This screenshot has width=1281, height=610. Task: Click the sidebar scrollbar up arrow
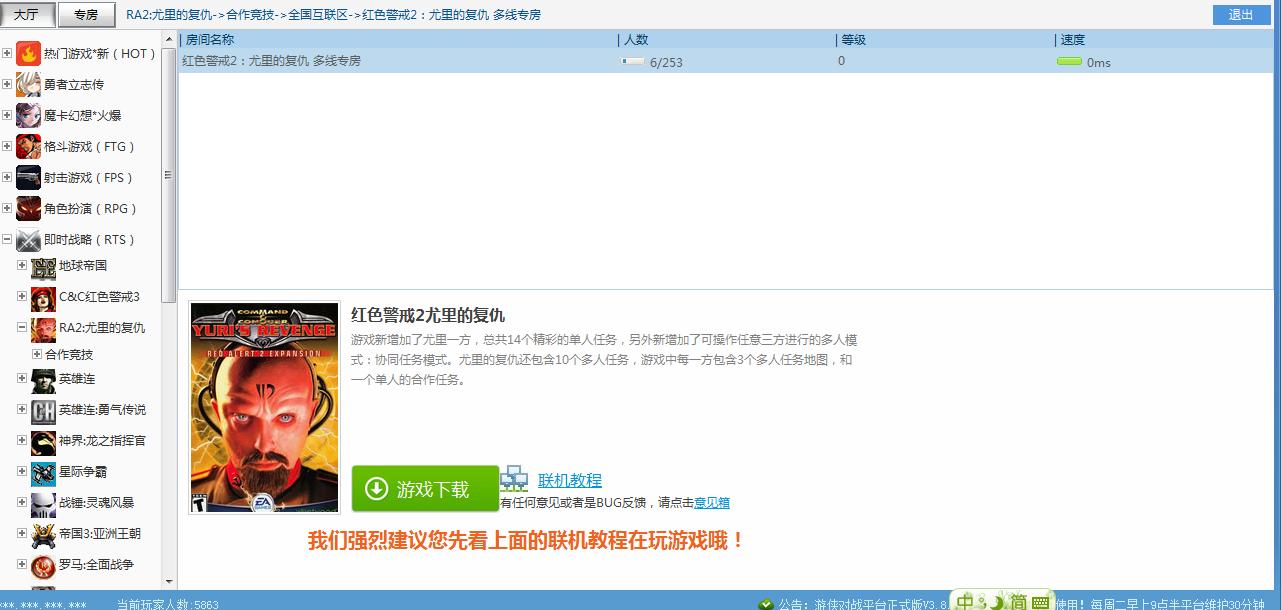(x=169, y=39)
